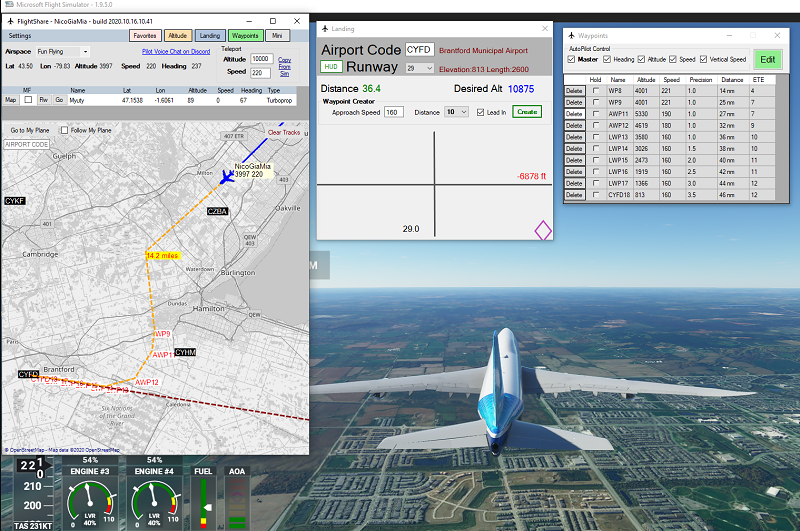Click the yellow 14.2 miles label on map

163,256
